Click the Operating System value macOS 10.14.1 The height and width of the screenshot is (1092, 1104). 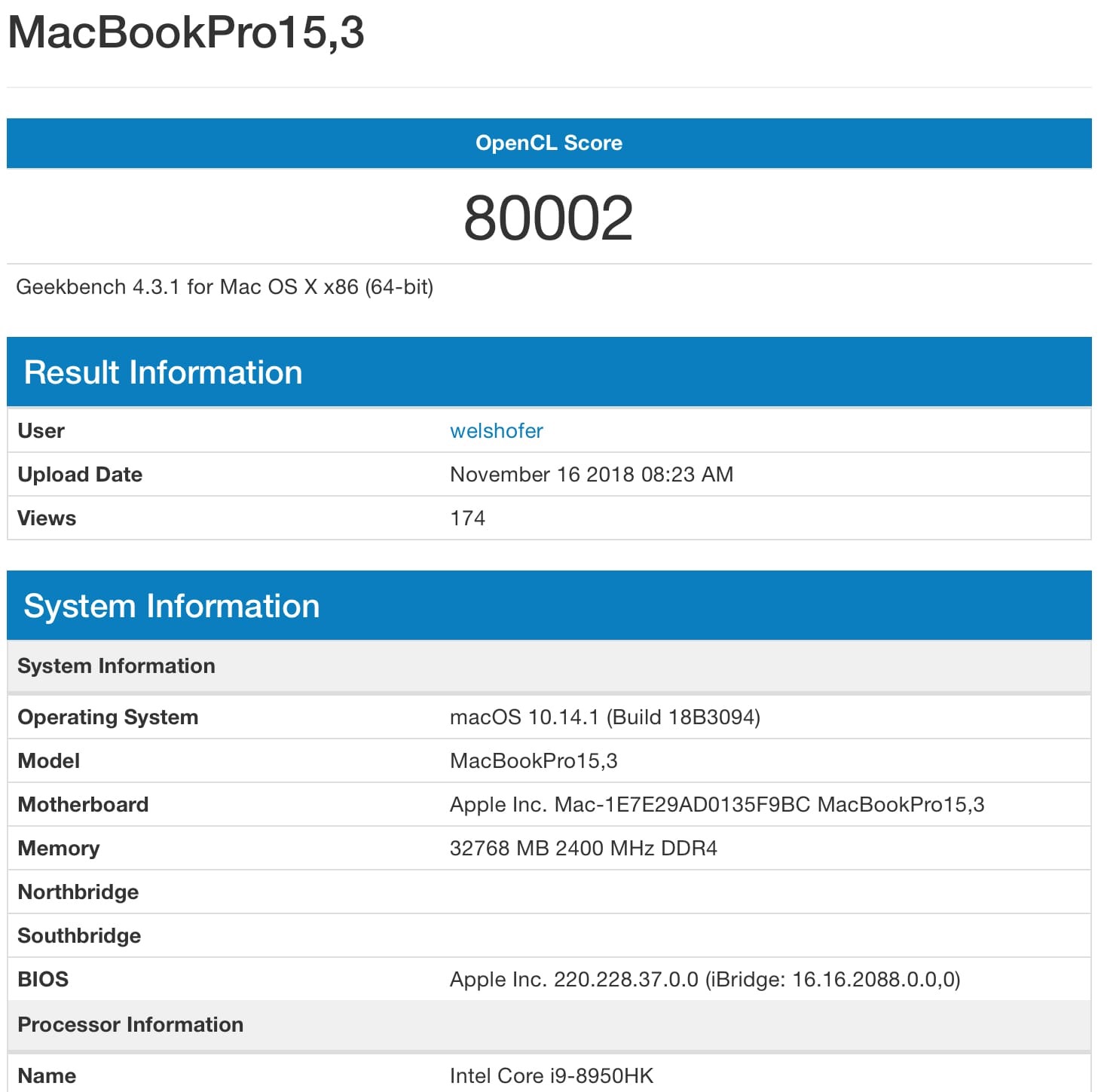click(605, 717)
